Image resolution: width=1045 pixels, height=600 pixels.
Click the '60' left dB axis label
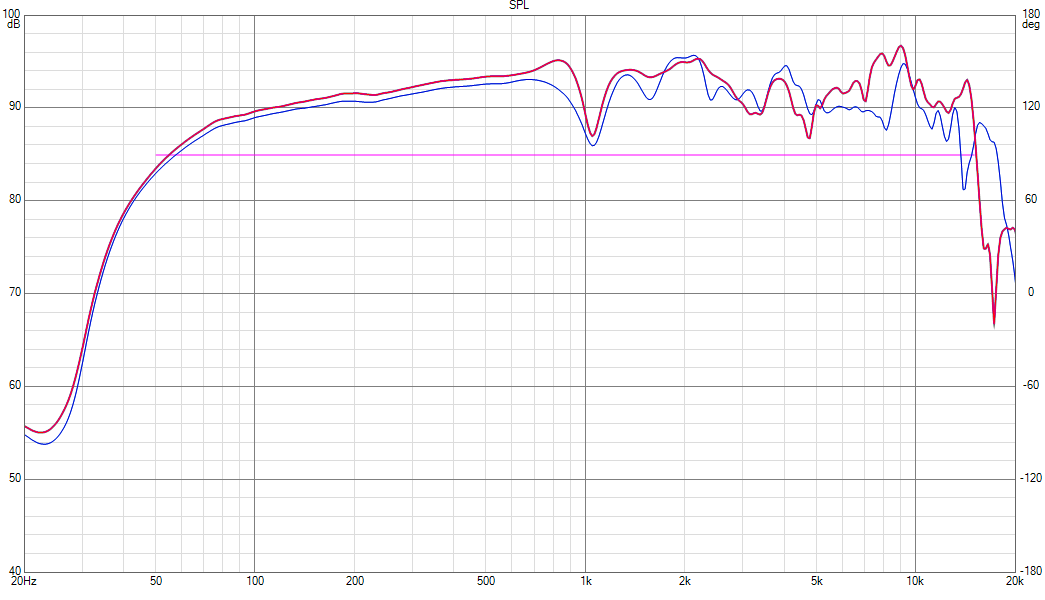point(15,385)
